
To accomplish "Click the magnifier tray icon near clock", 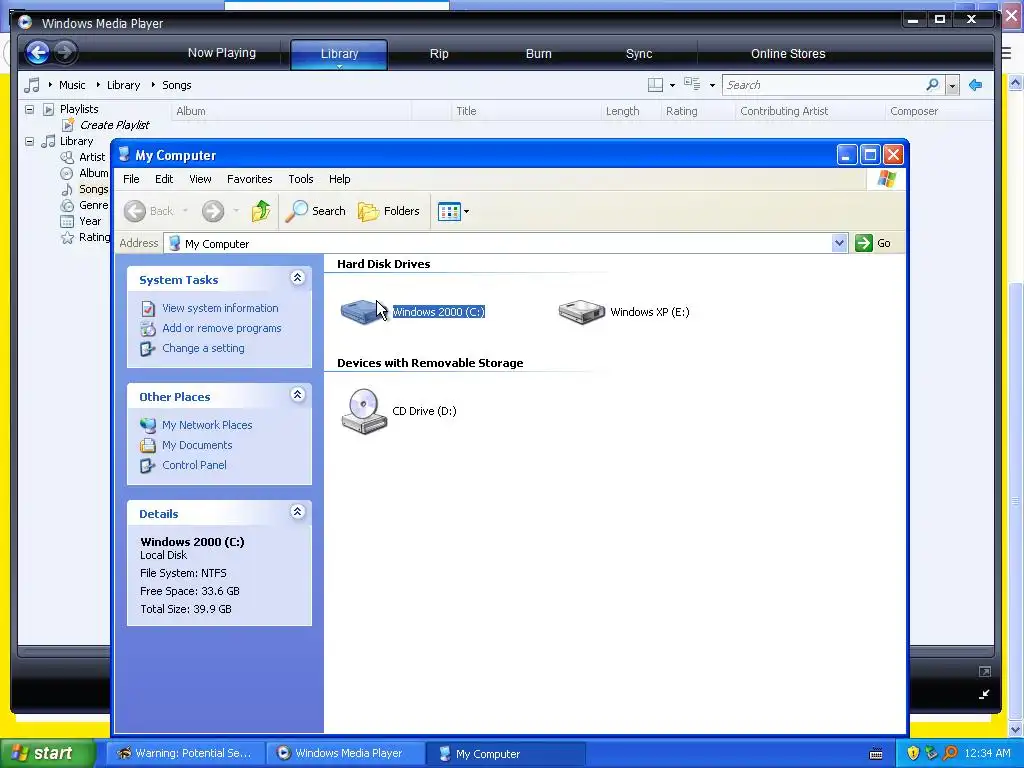I will coord(950,754).
